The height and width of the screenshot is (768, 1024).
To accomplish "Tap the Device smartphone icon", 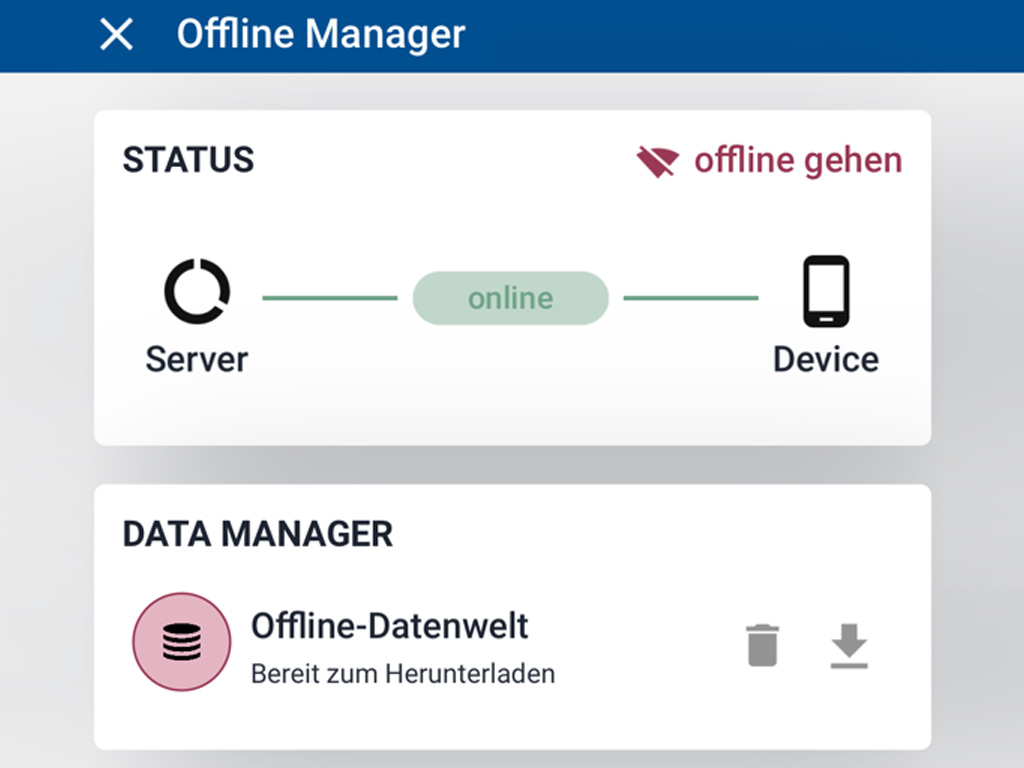I will pos(826,292).
